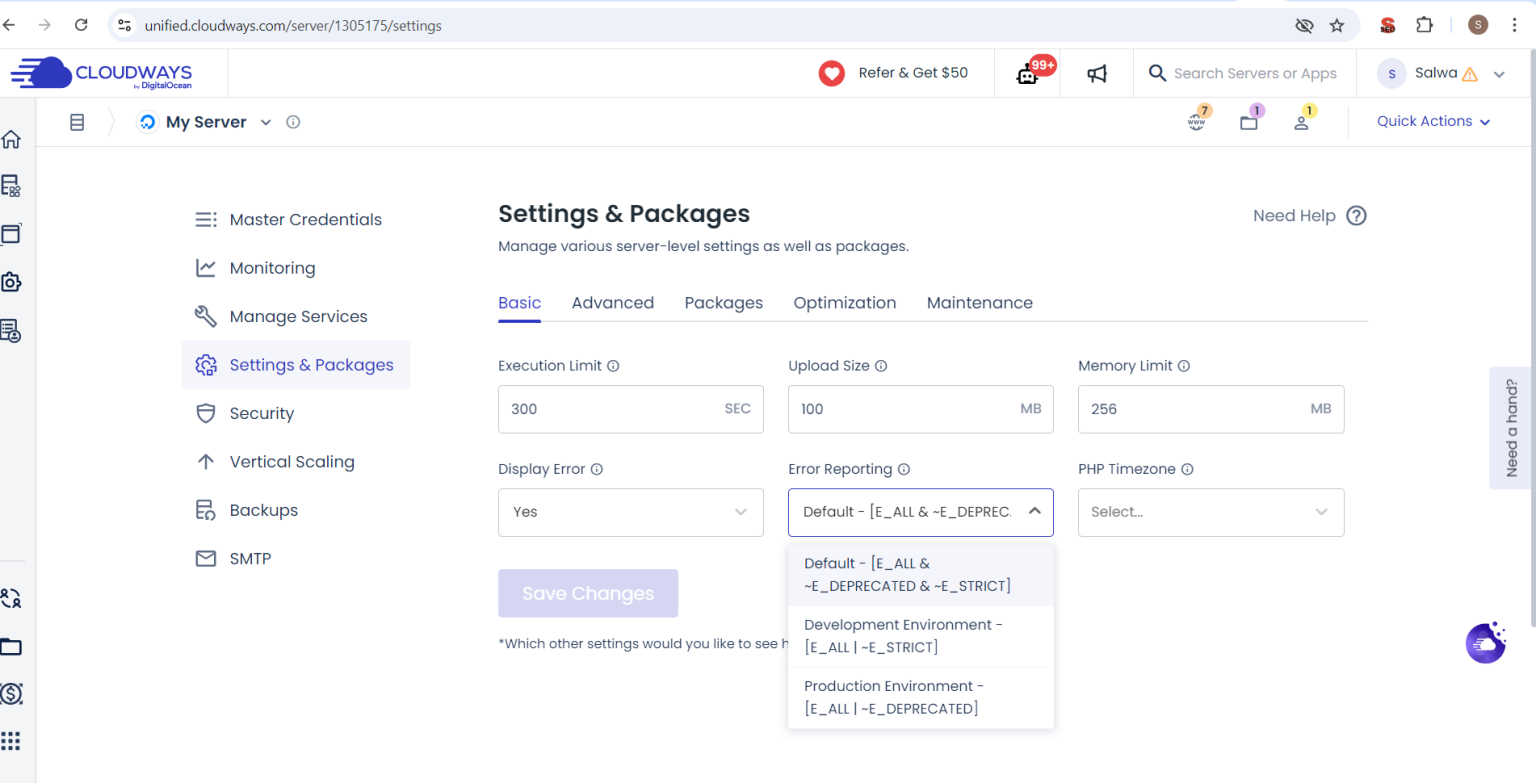Open the Quick Actions dropdown
Image resolution: width=1536 pixels, height=783 pixels.
[x=1433, y=121]
